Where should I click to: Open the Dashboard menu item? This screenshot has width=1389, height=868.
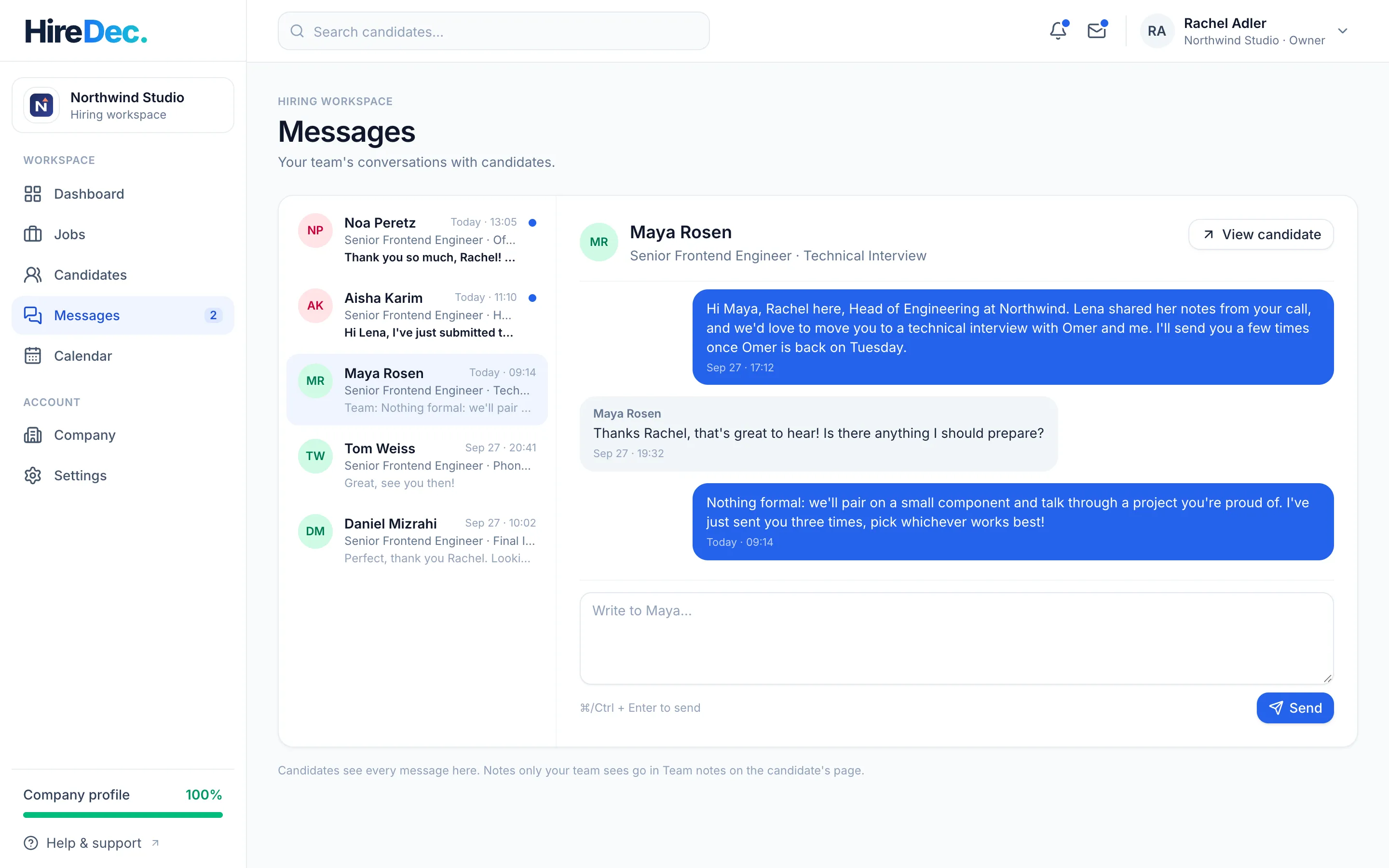click(x=123, y=194)
